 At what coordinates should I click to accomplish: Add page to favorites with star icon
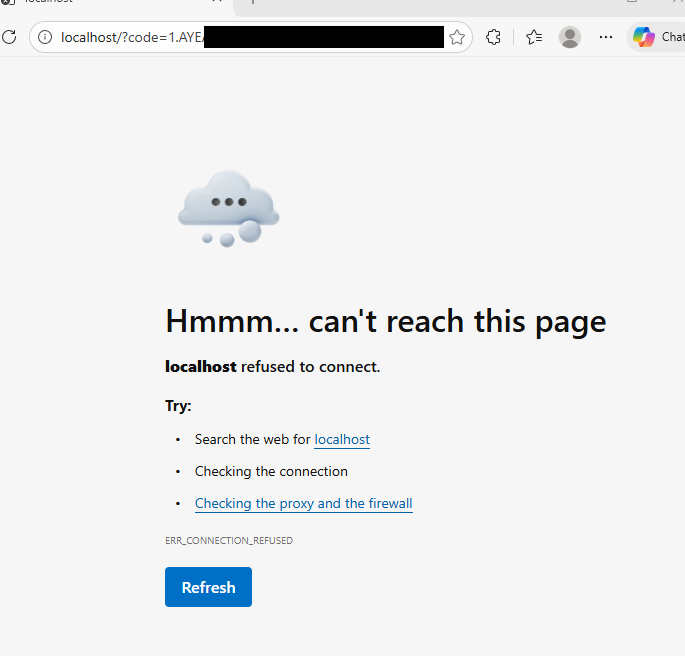[457, 38]
